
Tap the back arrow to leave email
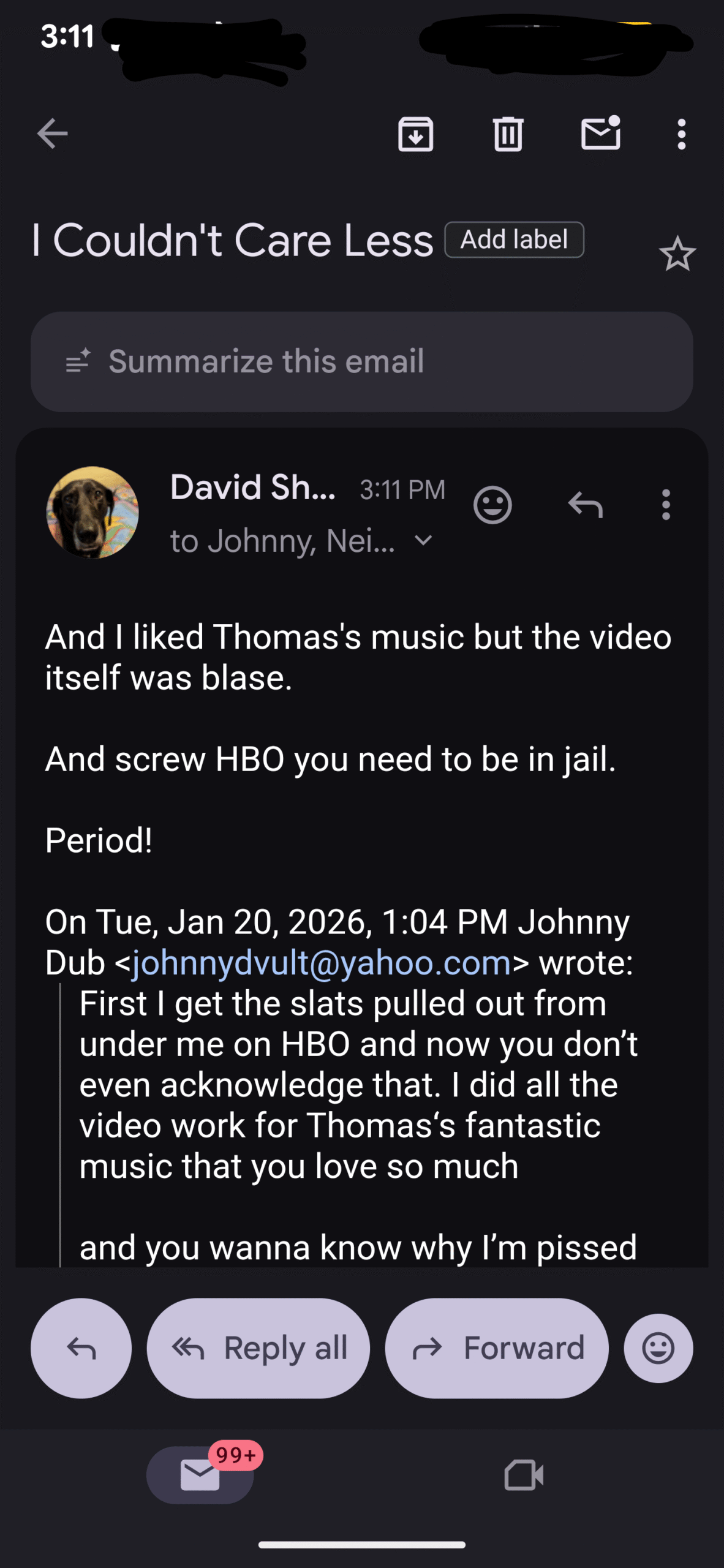(x=52, y=134)
